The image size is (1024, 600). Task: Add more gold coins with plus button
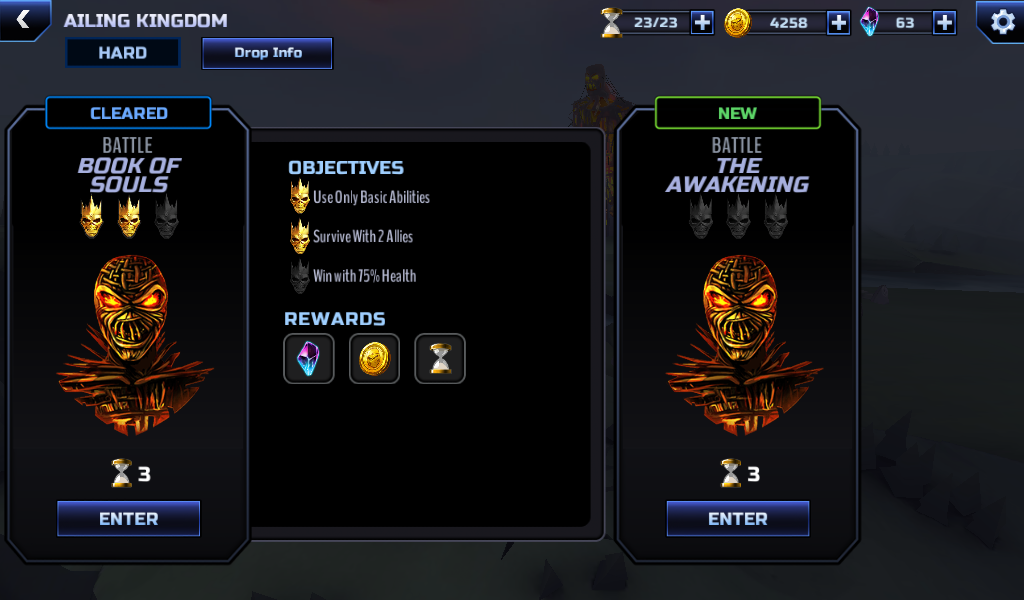pyautogui.click(x=838, y=23)
